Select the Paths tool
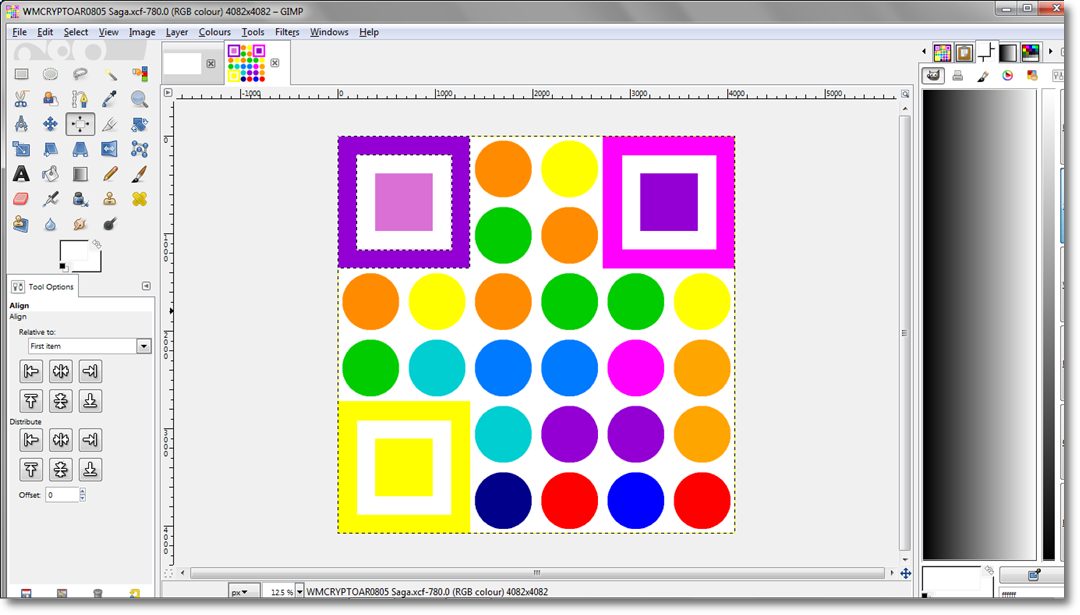 click(x=80, y=99)
